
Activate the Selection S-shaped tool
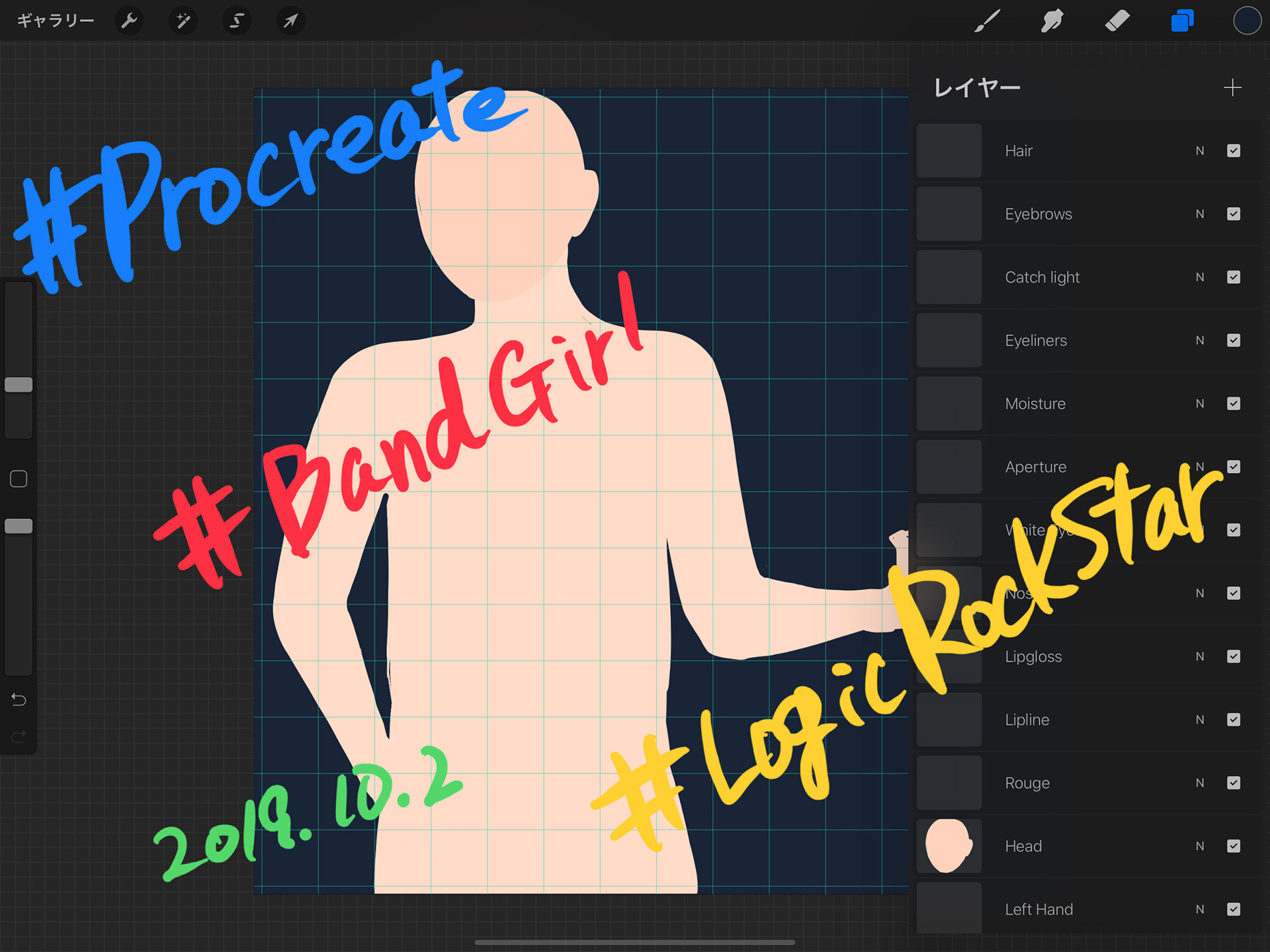click(x=237, y=21)
